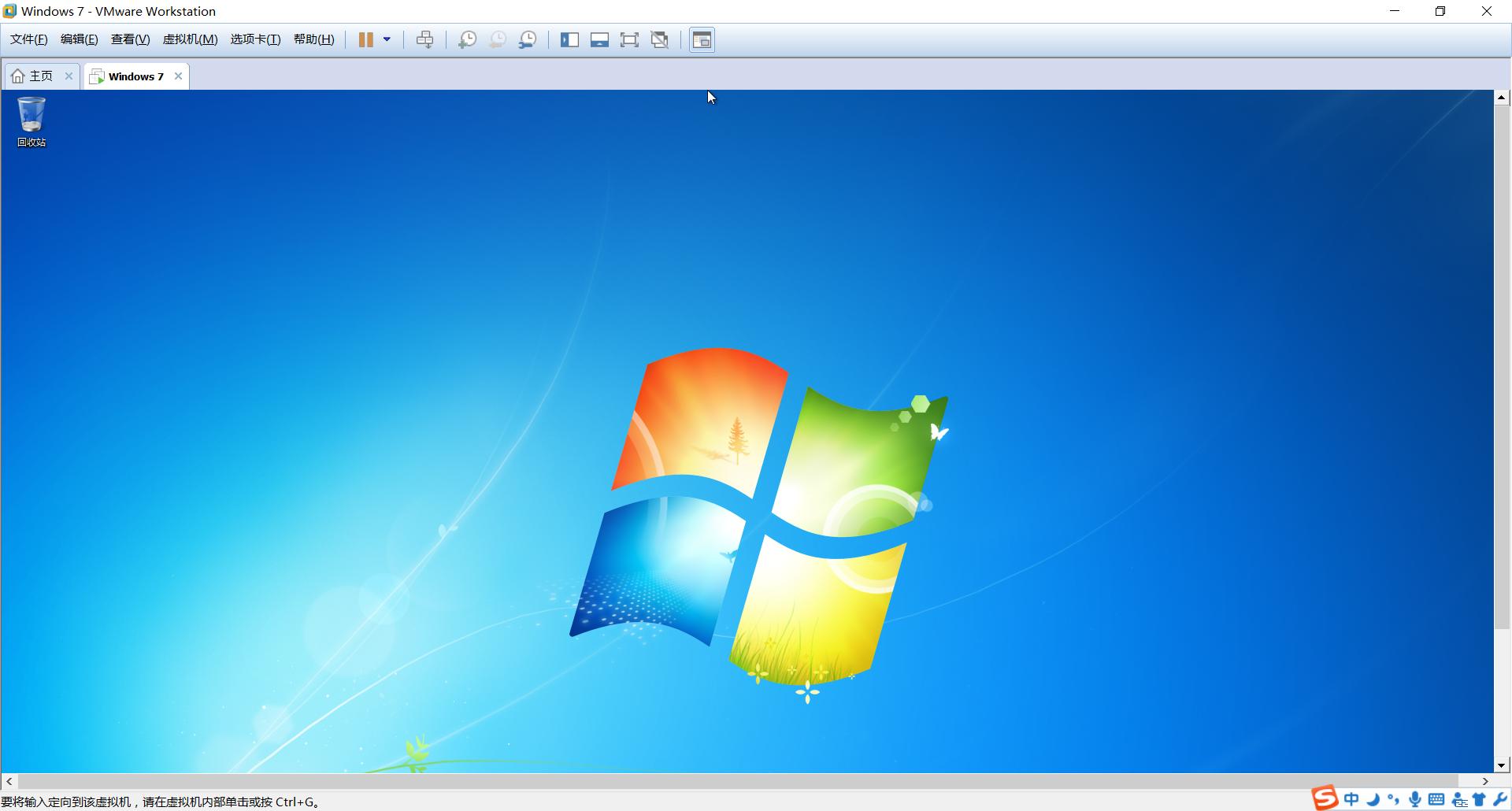This screenshot has width=1512, height=811.
Task: Click the Sogou voice input microphone
Action: click(x=1415, y=800)
